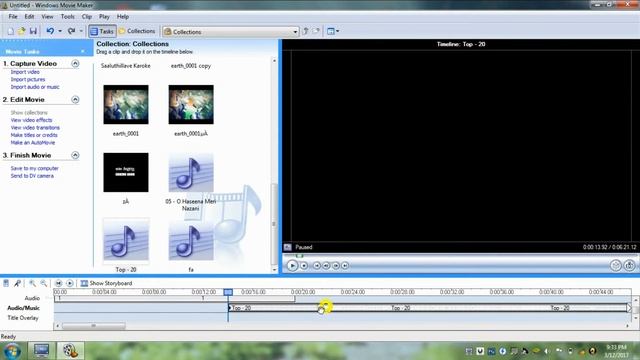Click View video effects link
Screen dimensions: 640x360
(31, 120)
